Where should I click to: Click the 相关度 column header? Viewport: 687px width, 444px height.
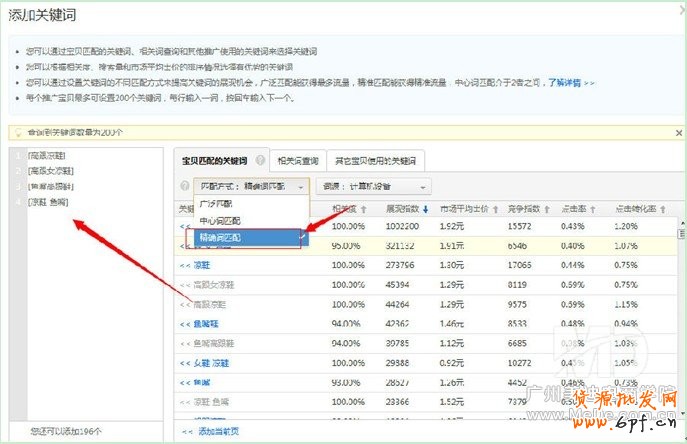(x=345, y=209)
